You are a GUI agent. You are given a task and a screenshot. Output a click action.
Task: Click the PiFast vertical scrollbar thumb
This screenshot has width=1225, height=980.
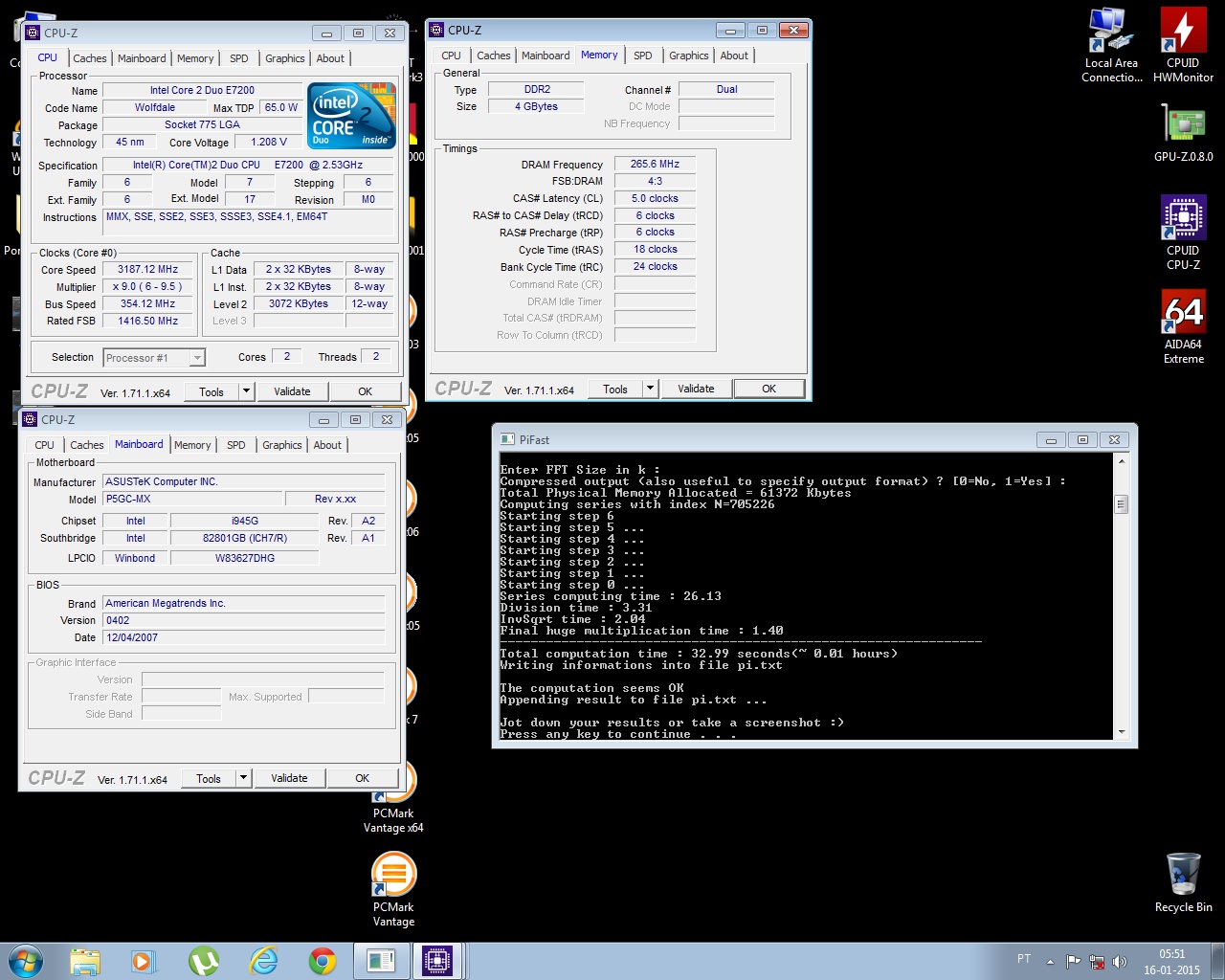coord(1122,504)
